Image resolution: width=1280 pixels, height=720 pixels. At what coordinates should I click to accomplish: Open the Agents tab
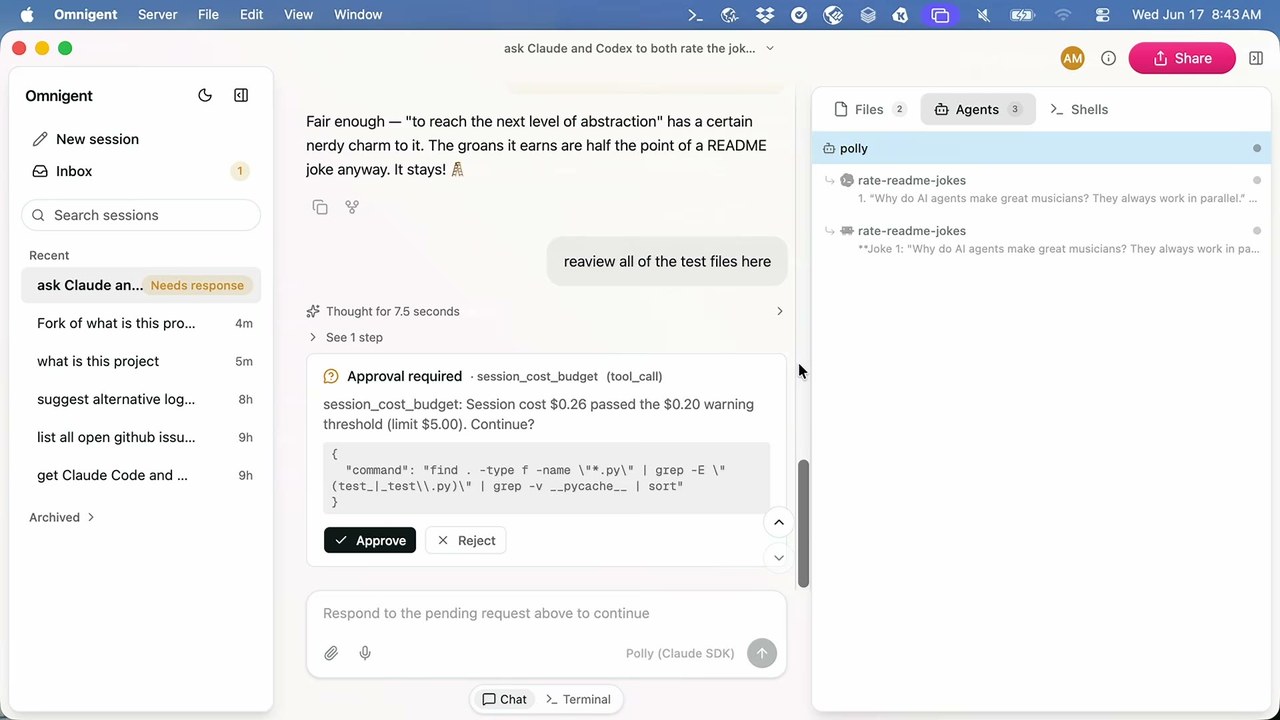pos(977,109)
